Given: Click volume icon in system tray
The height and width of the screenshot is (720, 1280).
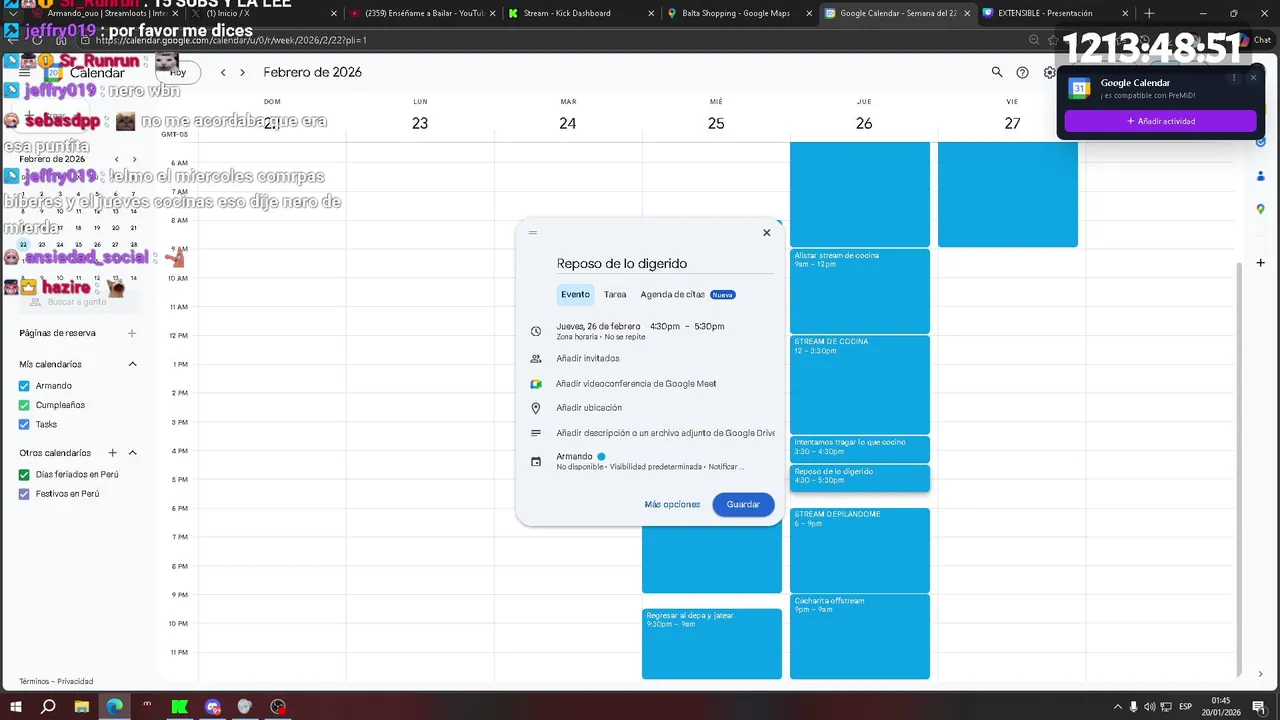Looking at the screenshot, I should click(1150, 707).
